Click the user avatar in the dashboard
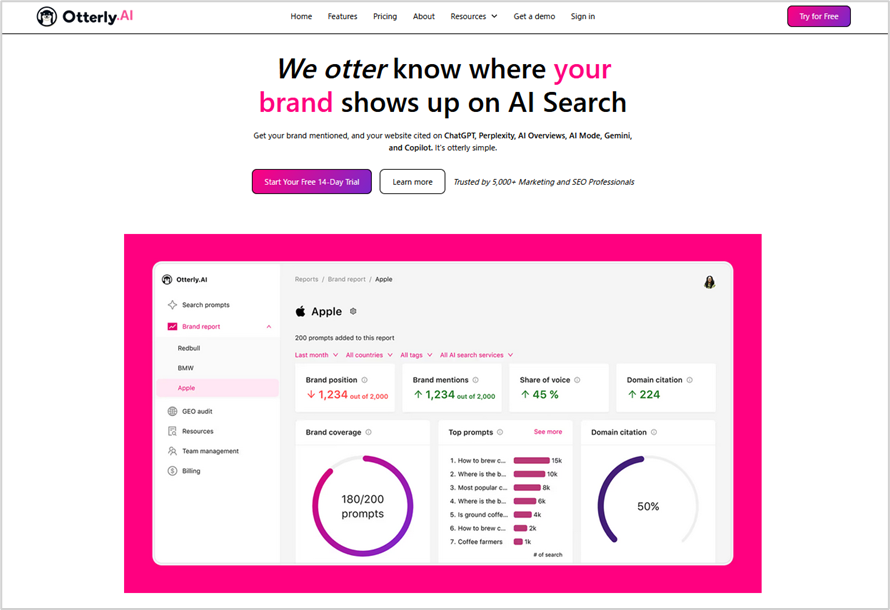Image resolution: width=890 pixels, height=610 pixels. 710,281
